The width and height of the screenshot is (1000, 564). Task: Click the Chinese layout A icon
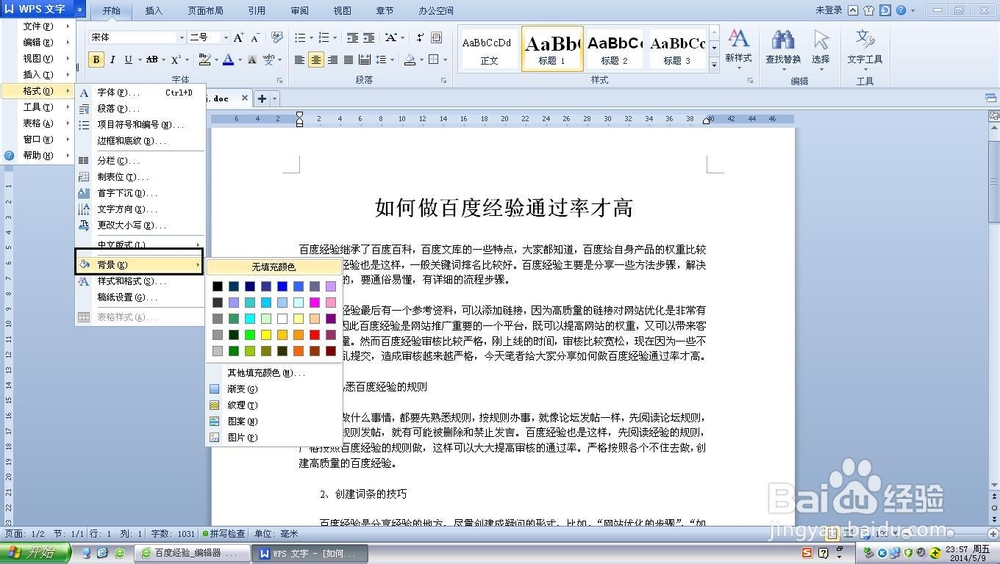pyautogui.click(x=390, y=38)
